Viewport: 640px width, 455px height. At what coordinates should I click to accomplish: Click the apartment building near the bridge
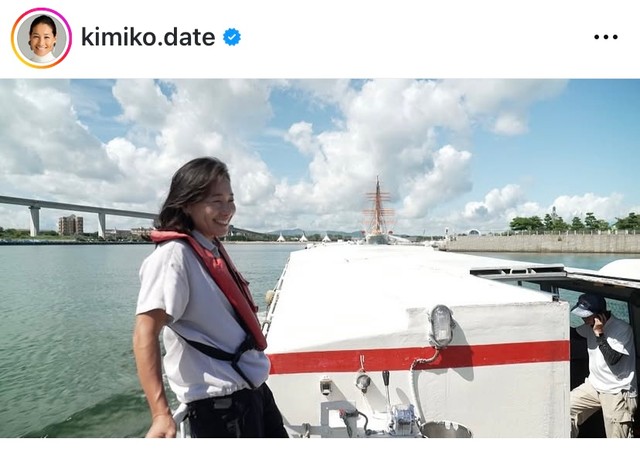tap(71, 225)
